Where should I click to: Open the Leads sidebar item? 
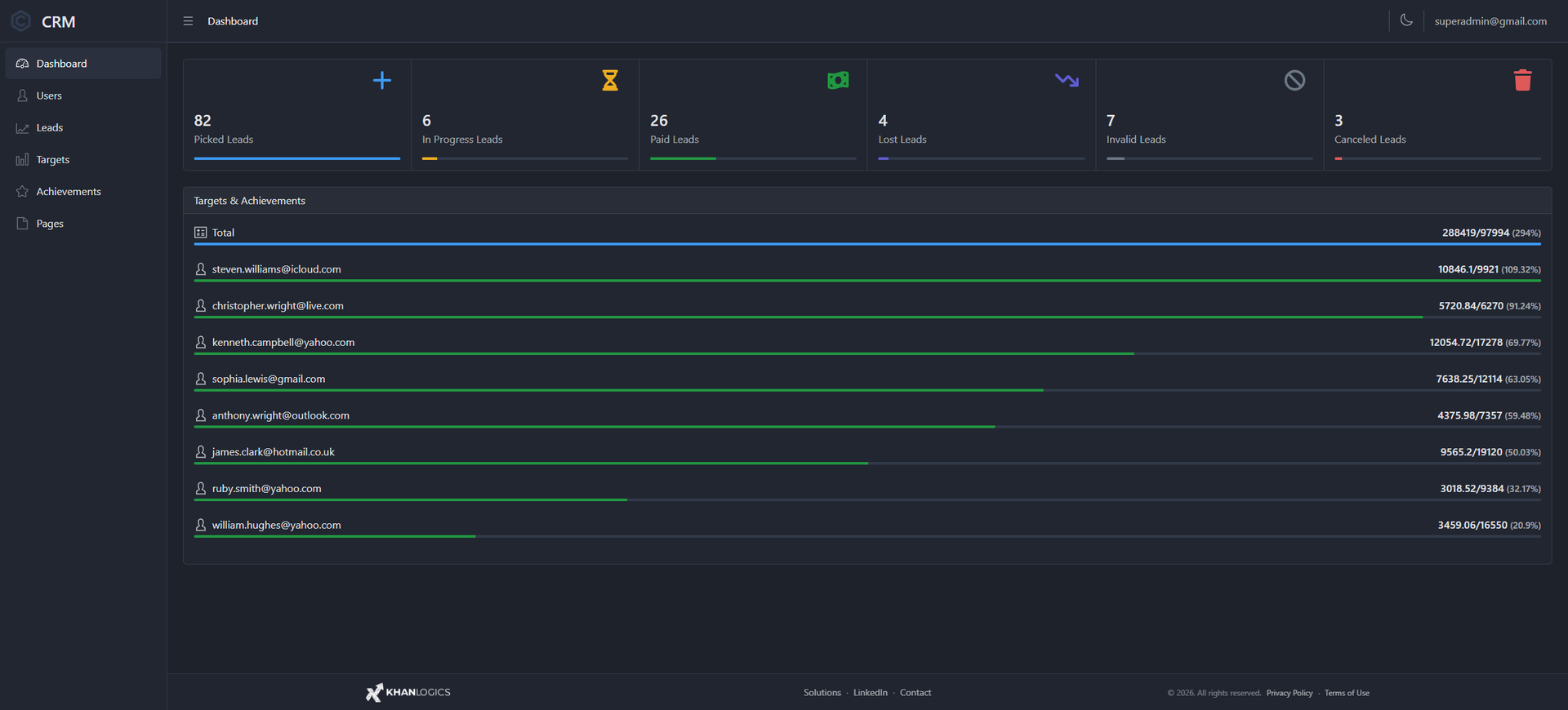coord(83,127)
